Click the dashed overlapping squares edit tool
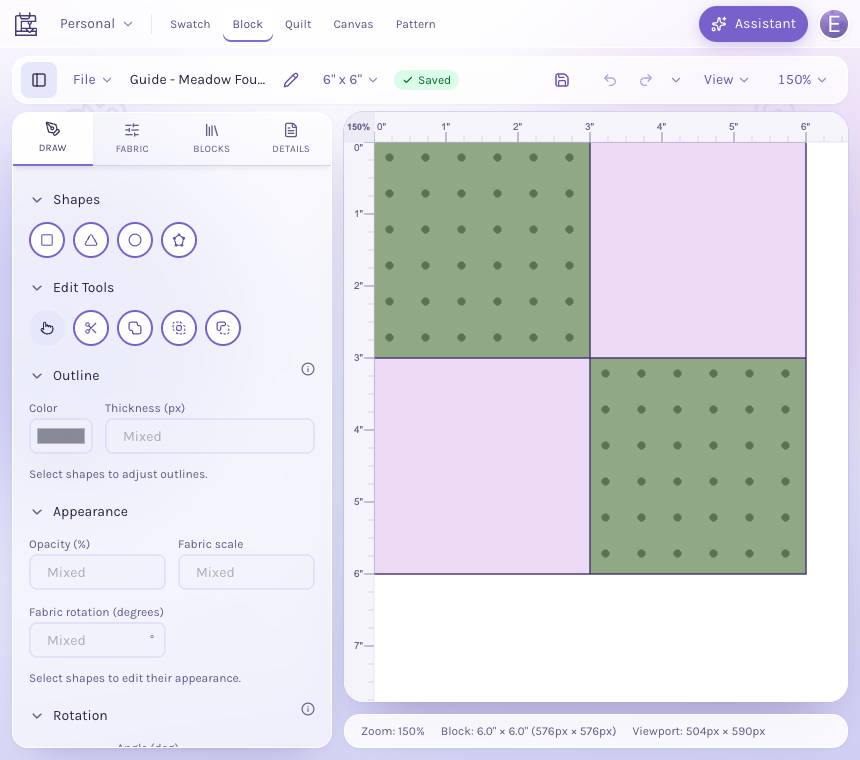 tap(223, 328)
